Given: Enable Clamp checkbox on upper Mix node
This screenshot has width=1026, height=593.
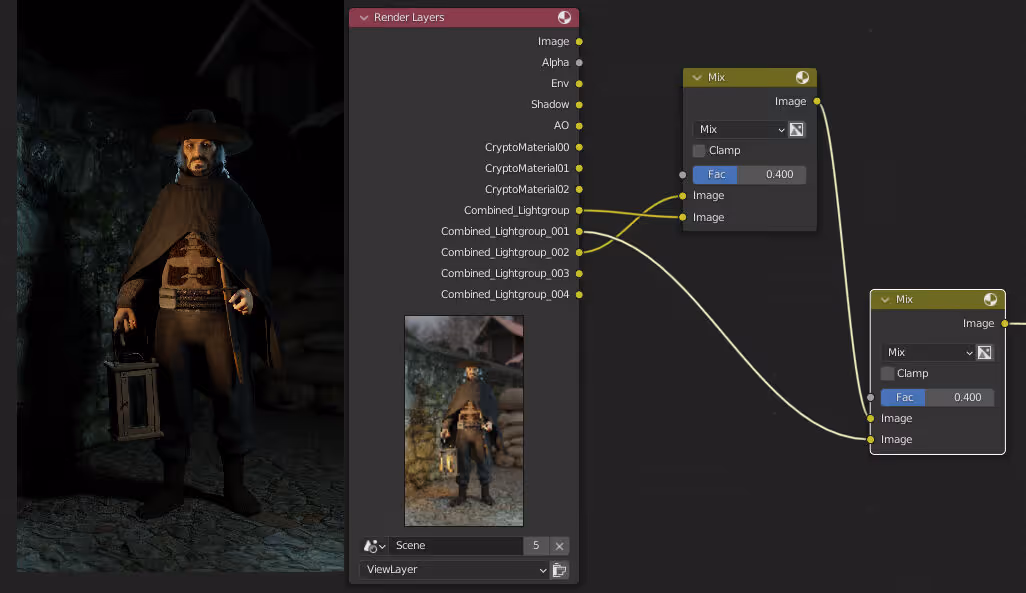Looking at the screenshot, I should [699, 151].
